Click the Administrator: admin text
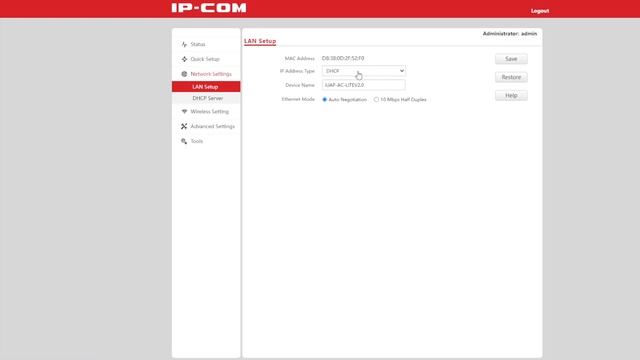Viewport: 640px width, 360px height. (x=510, y=33)
